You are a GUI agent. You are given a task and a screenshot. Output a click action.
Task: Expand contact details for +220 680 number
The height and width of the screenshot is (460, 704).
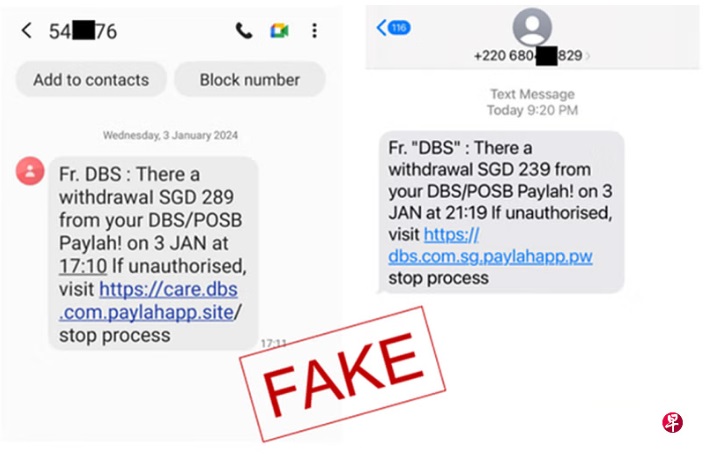(532, 56)
